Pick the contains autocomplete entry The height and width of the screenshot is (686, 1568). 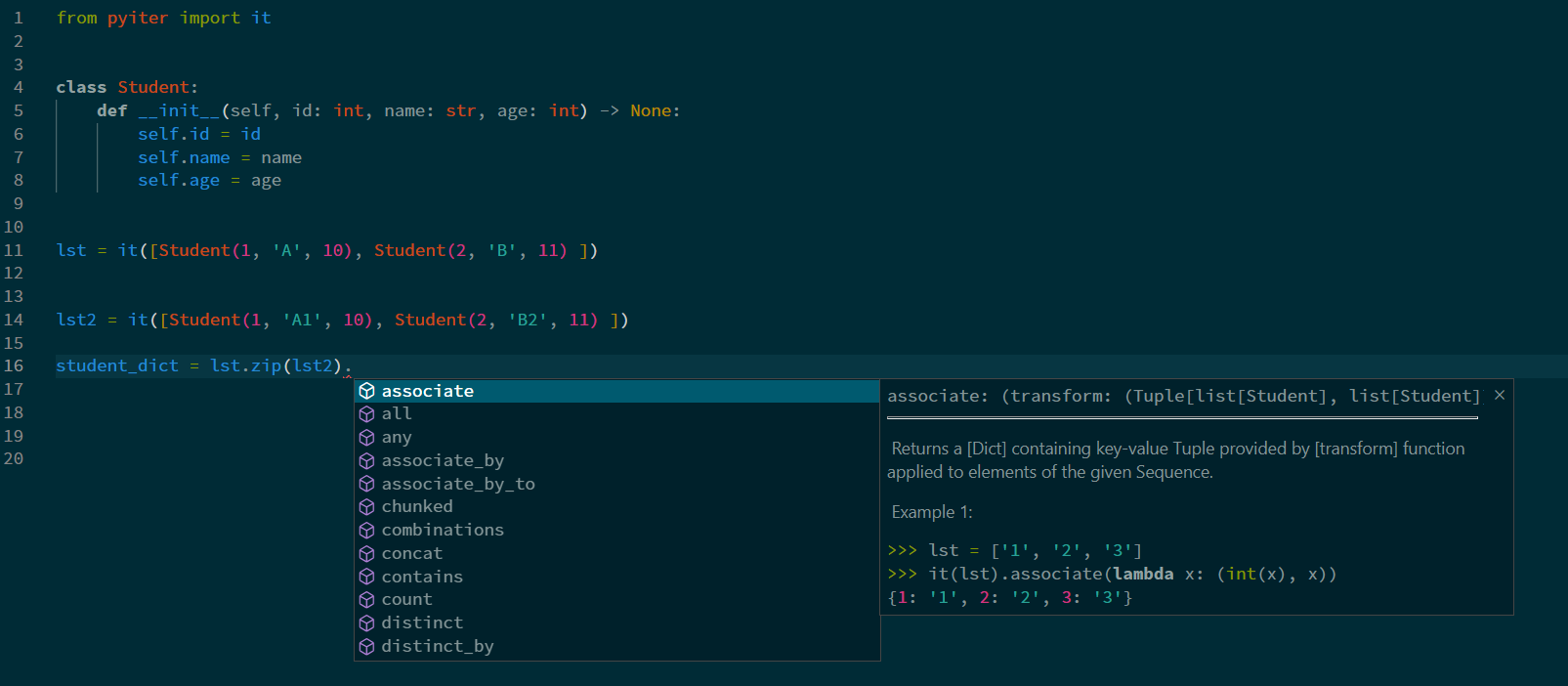pos(422,578)
